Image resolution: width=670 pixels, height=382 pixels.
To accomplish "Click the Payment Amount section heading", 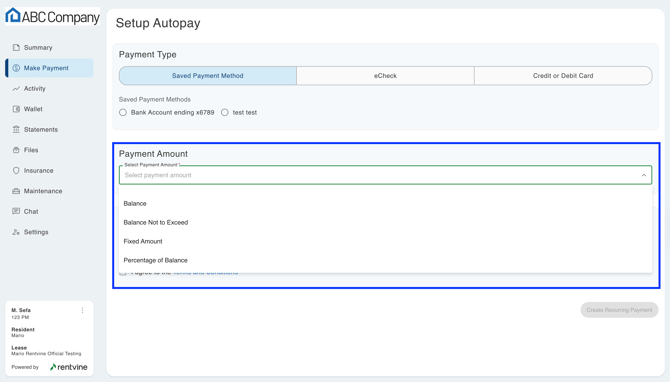I will 153,154.
